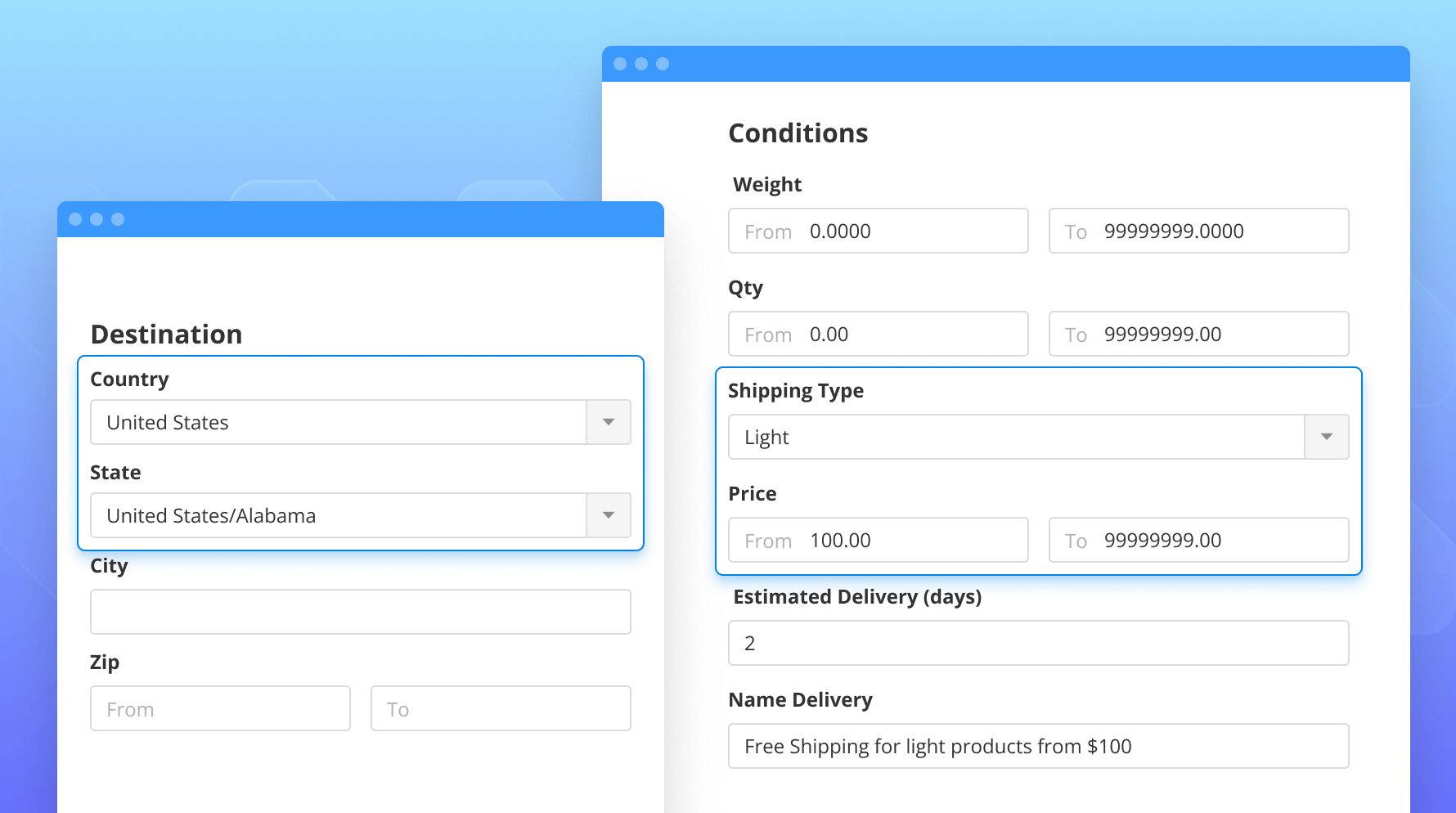
Task: Click the Qty To field
Action: 1198,334
